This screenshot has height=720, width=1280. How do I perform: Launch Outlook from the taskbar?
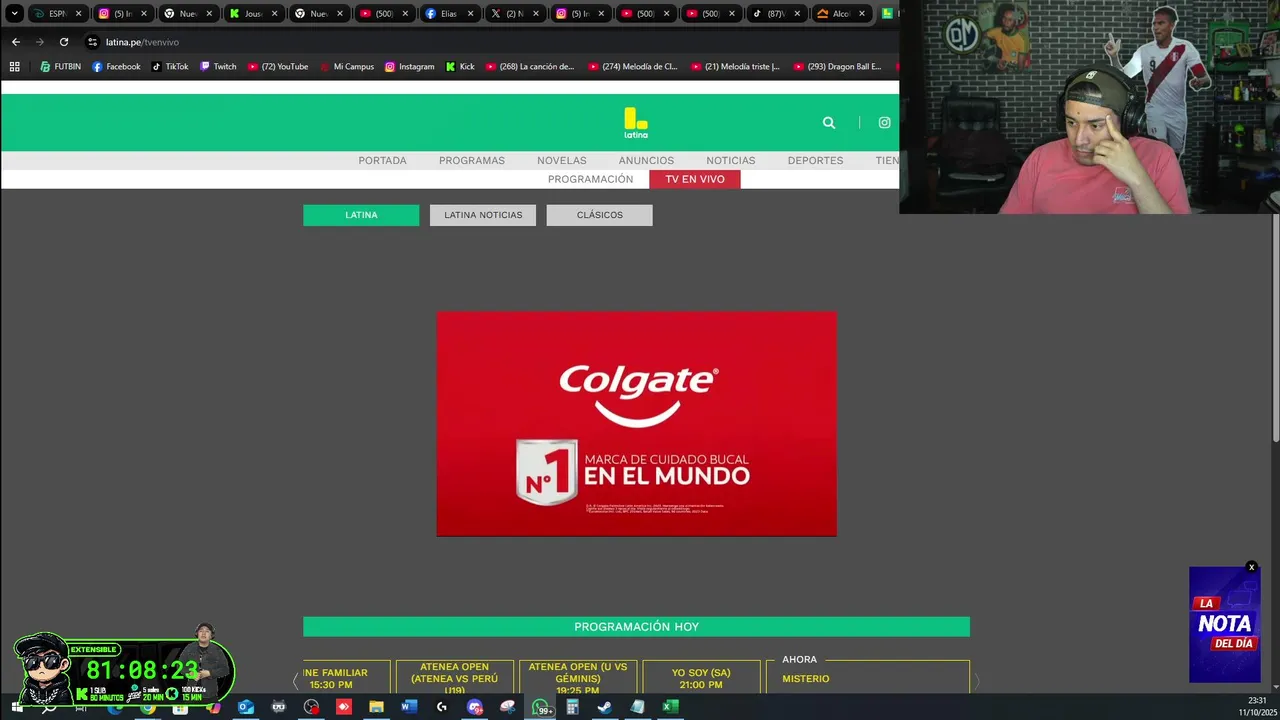click(246, 707)
